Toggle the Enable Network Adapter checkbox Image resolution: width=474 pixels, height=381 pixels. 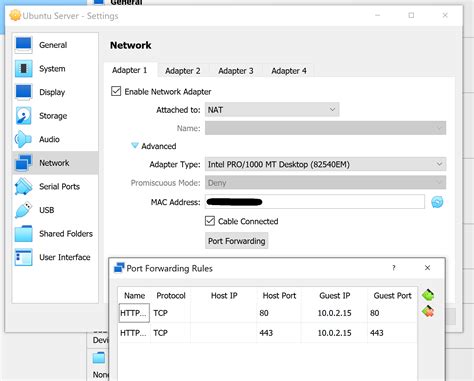point(116,91)
